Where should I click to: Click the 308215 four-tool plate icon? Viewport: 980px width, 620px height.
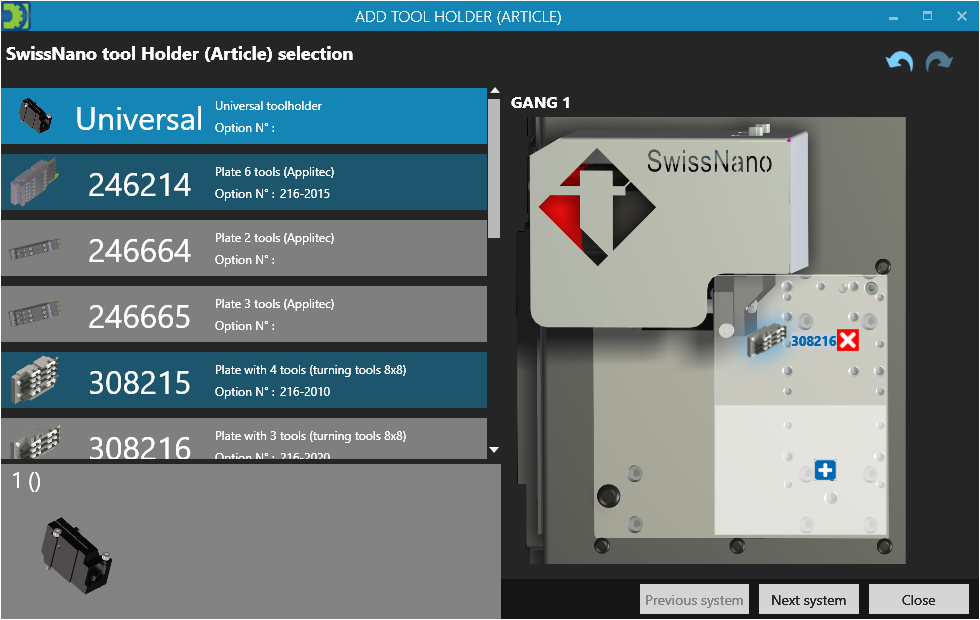tap(36, 381)
